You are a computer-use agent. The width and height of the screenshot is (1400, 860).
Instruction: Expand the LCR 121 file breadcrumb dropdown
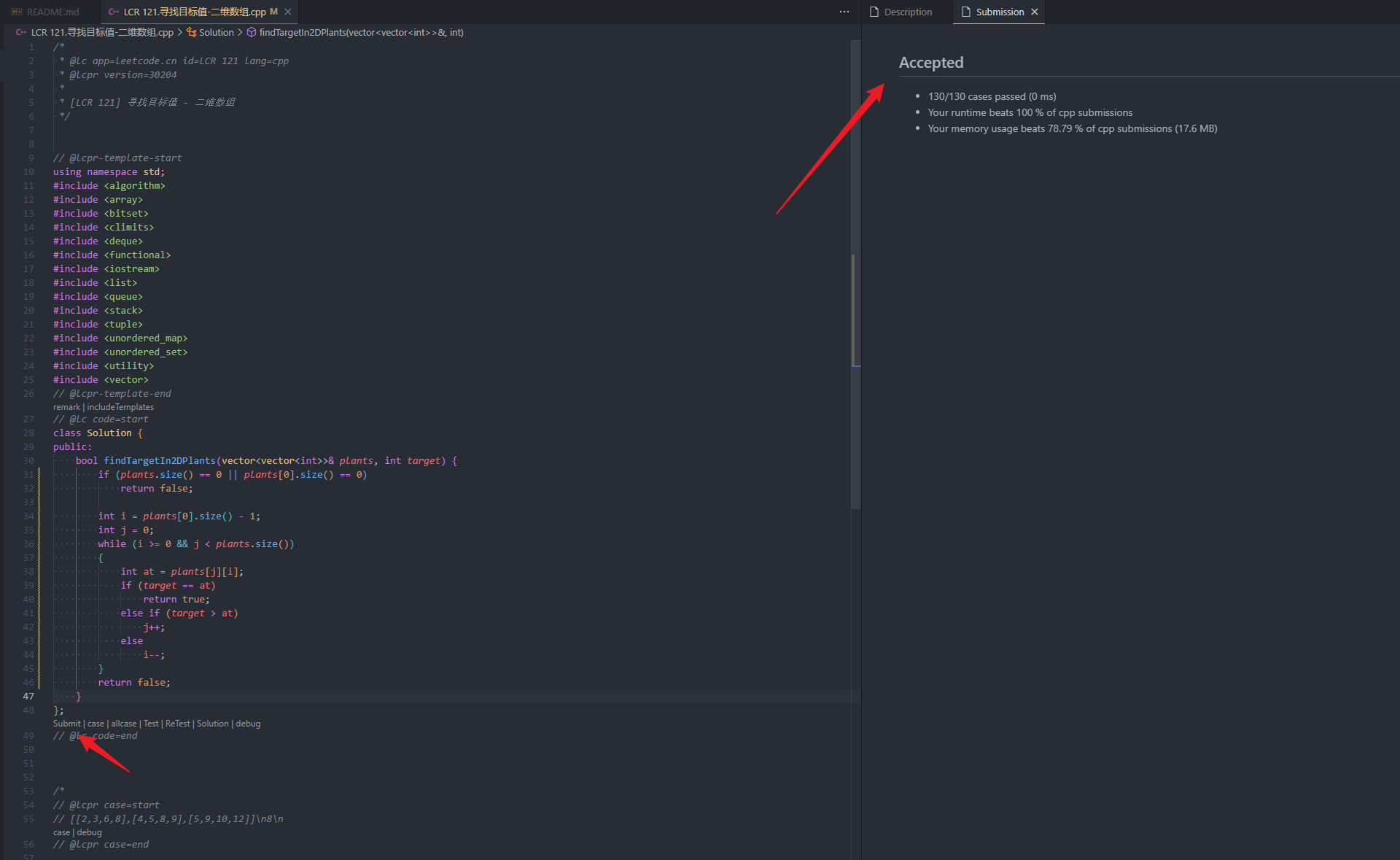point(102,32)
